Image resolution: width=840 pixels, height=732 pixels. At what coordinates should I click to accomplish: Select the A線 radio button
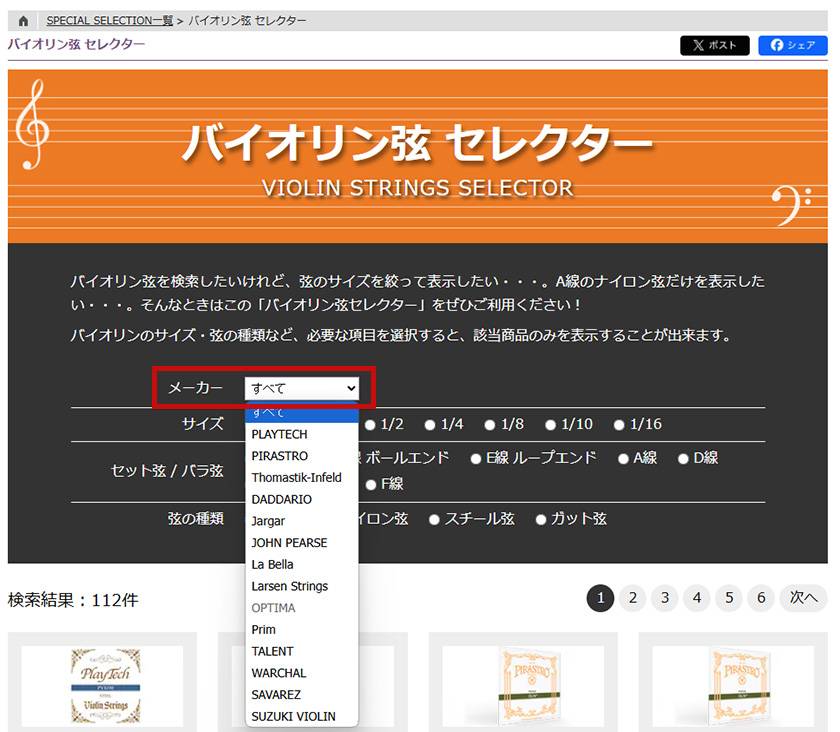(x=623, y=459)
